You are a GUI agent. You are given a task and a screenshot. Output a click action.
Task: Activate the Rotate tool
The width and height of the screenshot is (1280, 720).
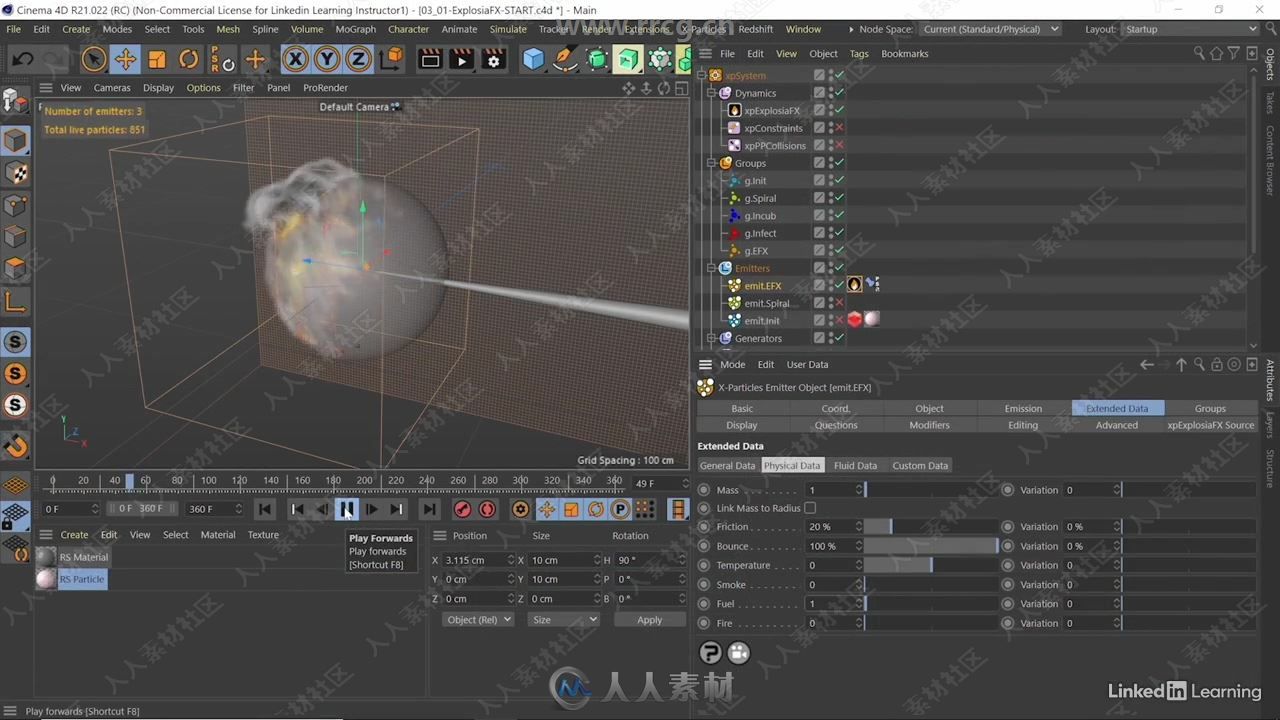click(188, 60)
